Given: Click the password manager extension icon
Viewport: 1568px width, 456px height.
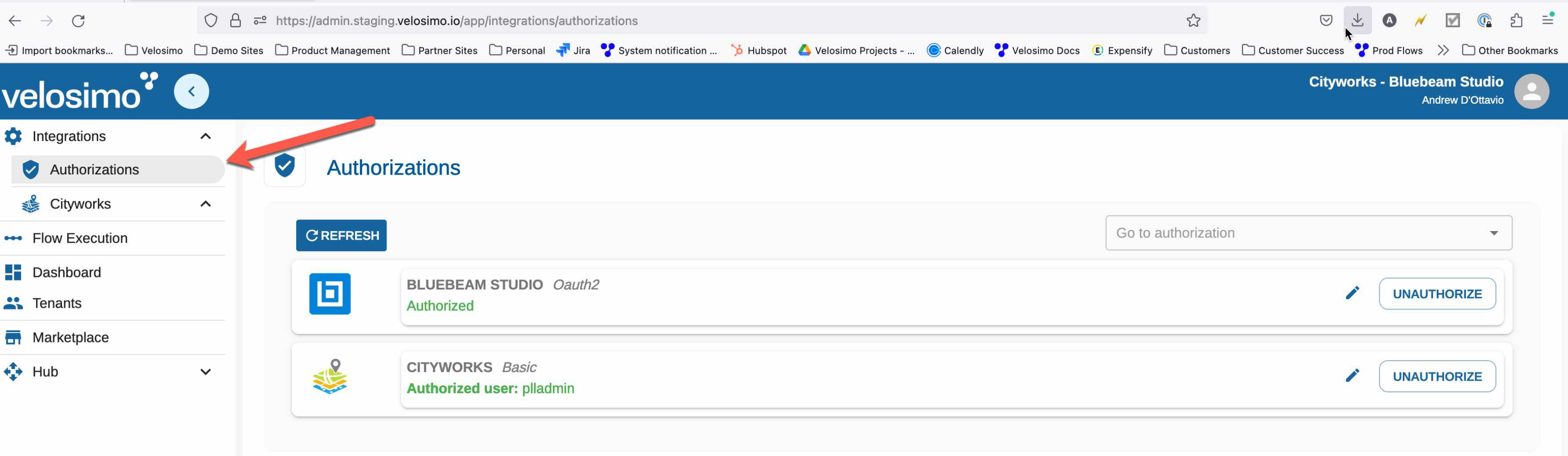Looking at the screenshot, I should pyautogui.click(x=1484, y=20).
